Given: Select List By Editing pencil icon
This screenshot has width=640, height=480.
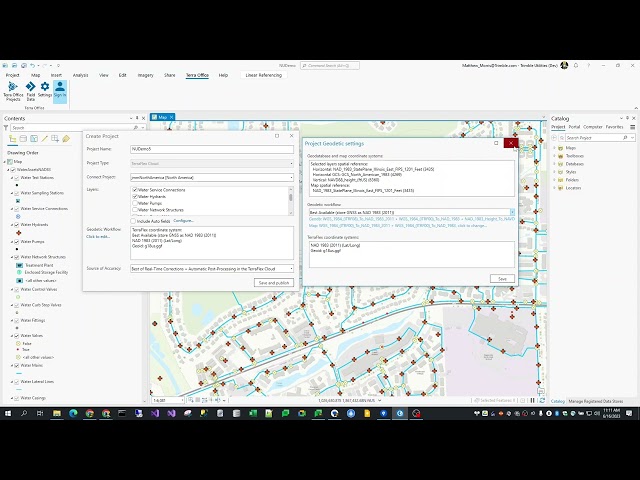Looking at the screenshot, I should [x=44, y=139].
